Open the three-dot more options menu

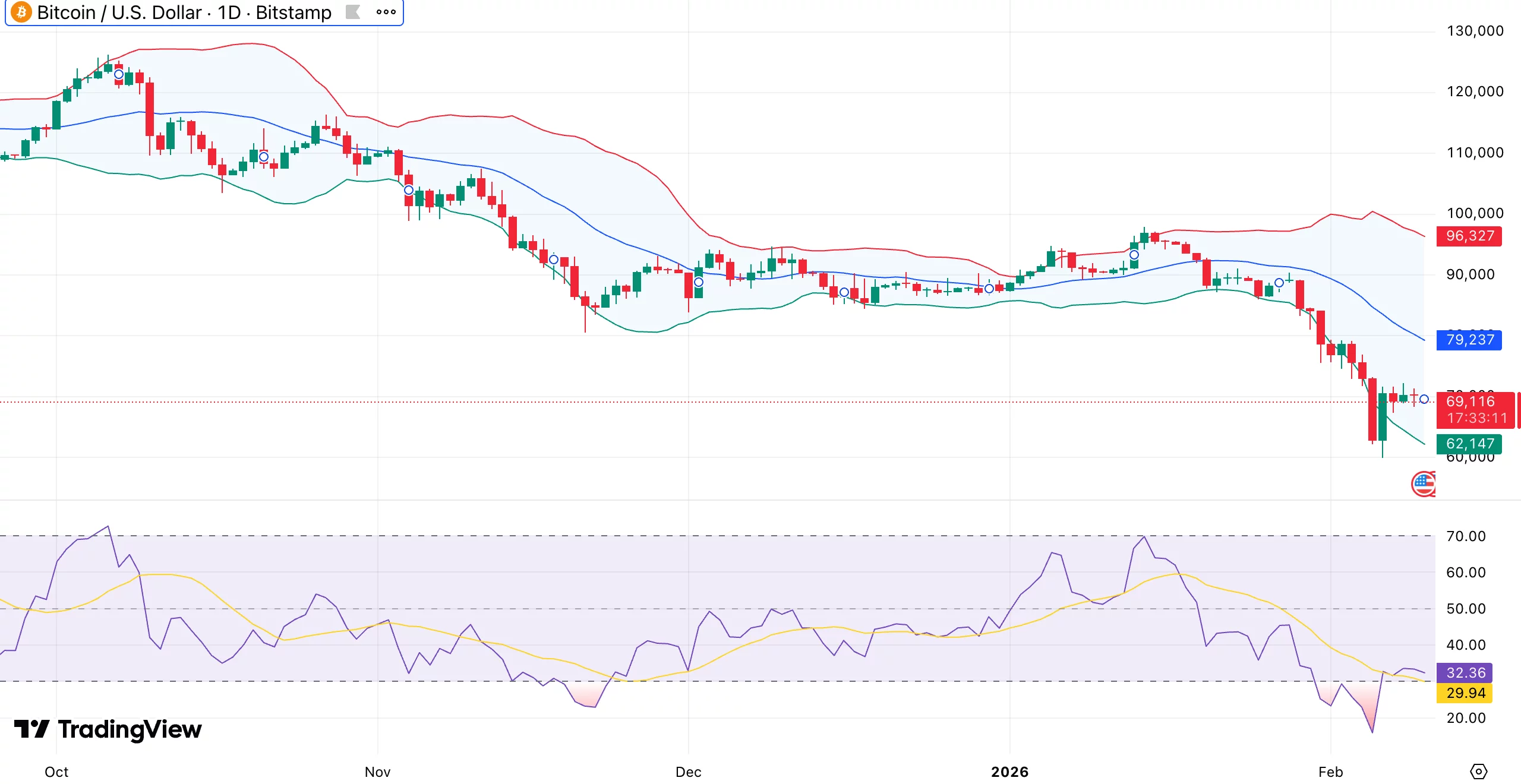coord(386,12)
